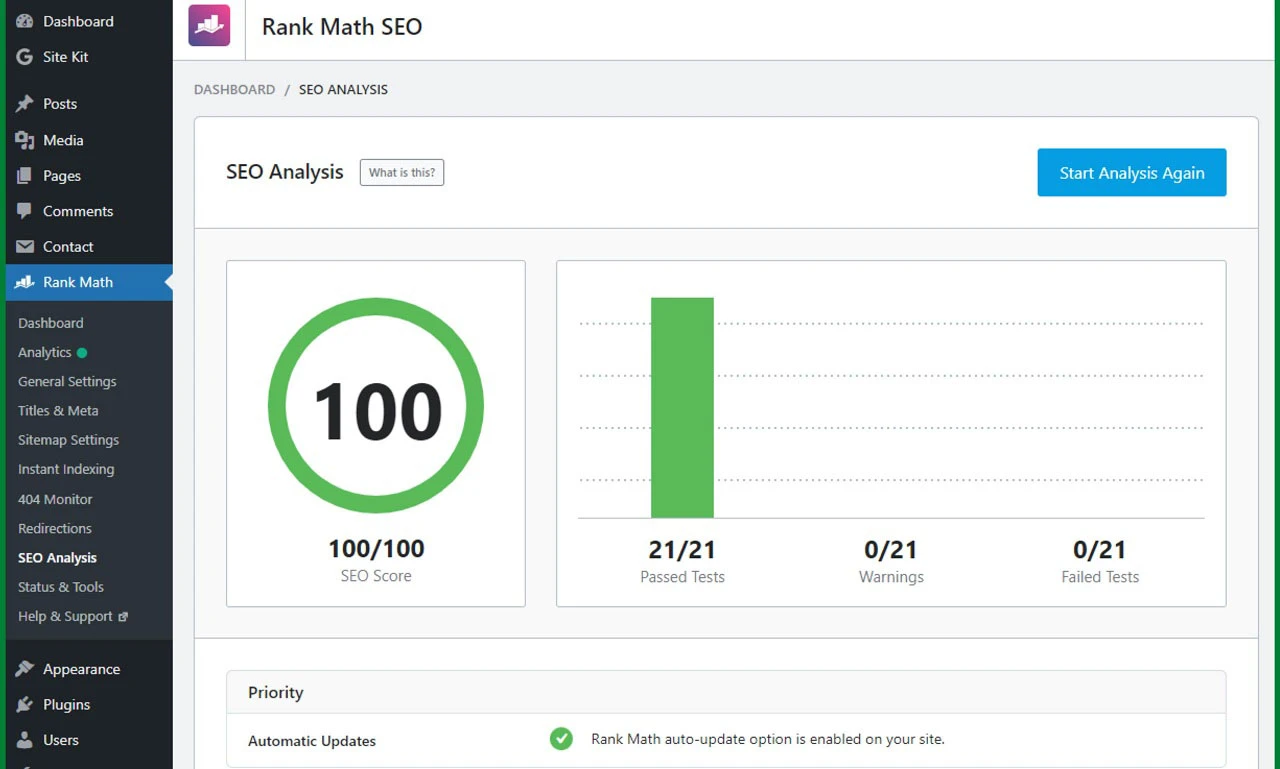Click the 100/100 SEO Score text

tap(376, 549)
